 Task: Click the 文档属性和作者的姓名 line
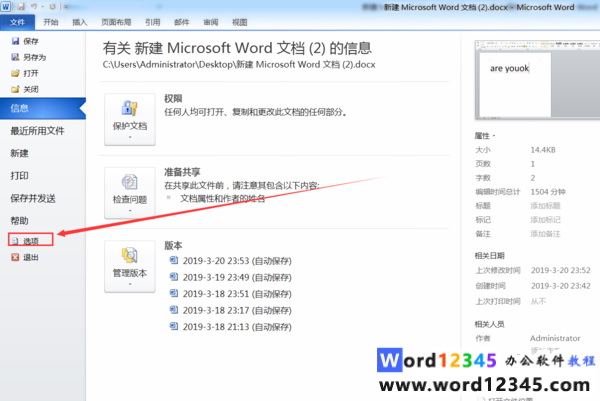pos(223,199)
